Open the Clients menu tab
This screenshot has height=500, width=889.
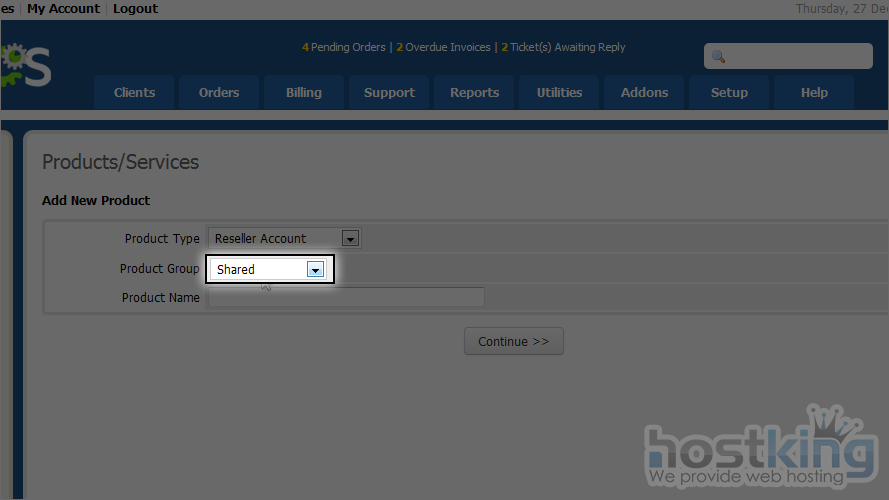click(x=134, y=93)
